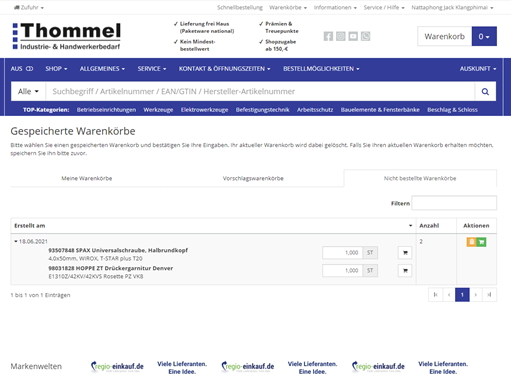The height and width of the screenshot is (381, 511).
Task: Open the YouTube social icon
Action: (x=353, y=36)
